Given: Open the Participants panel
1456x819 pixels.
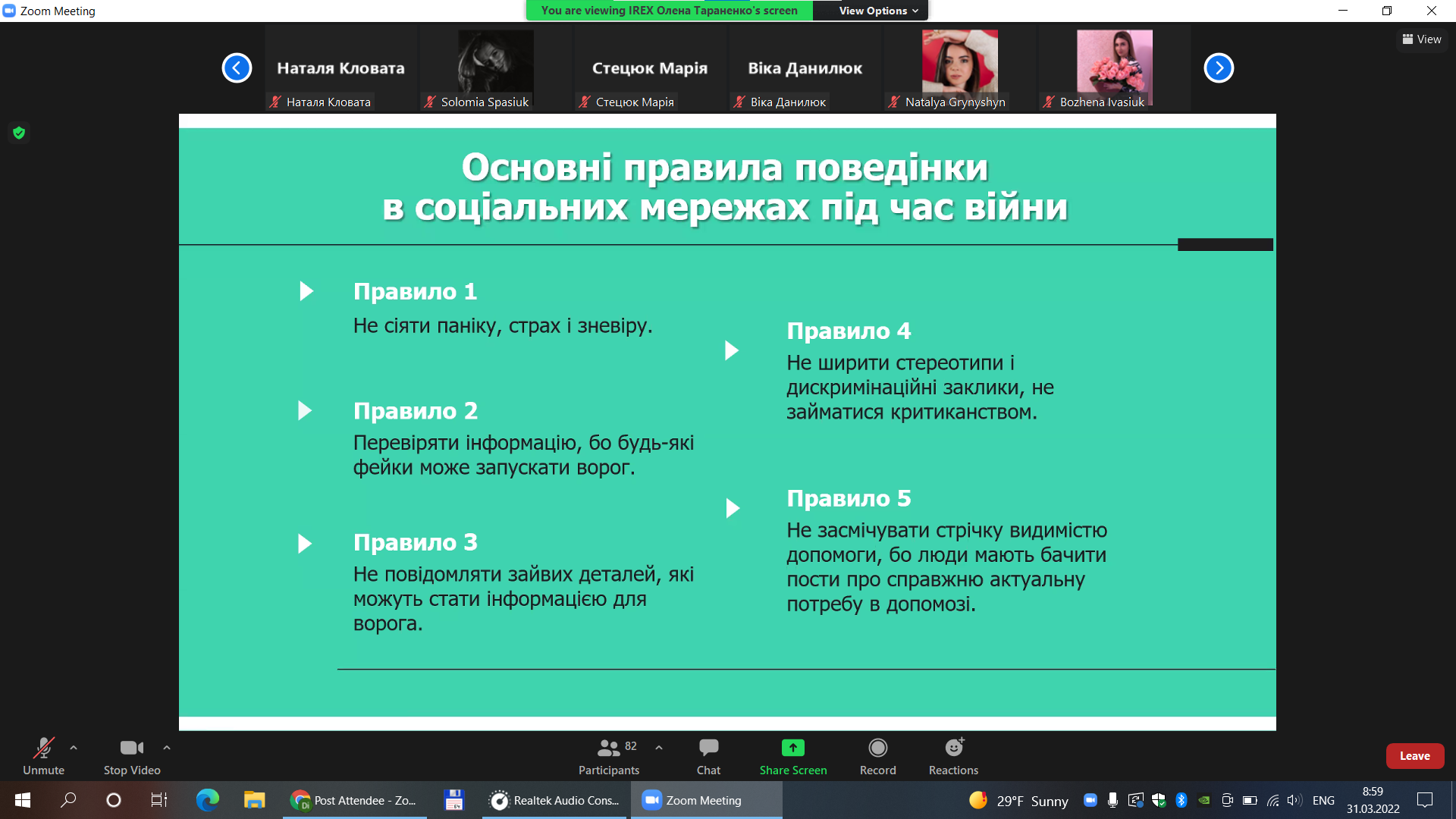Looking at the screenshot, I should (609, 757).
